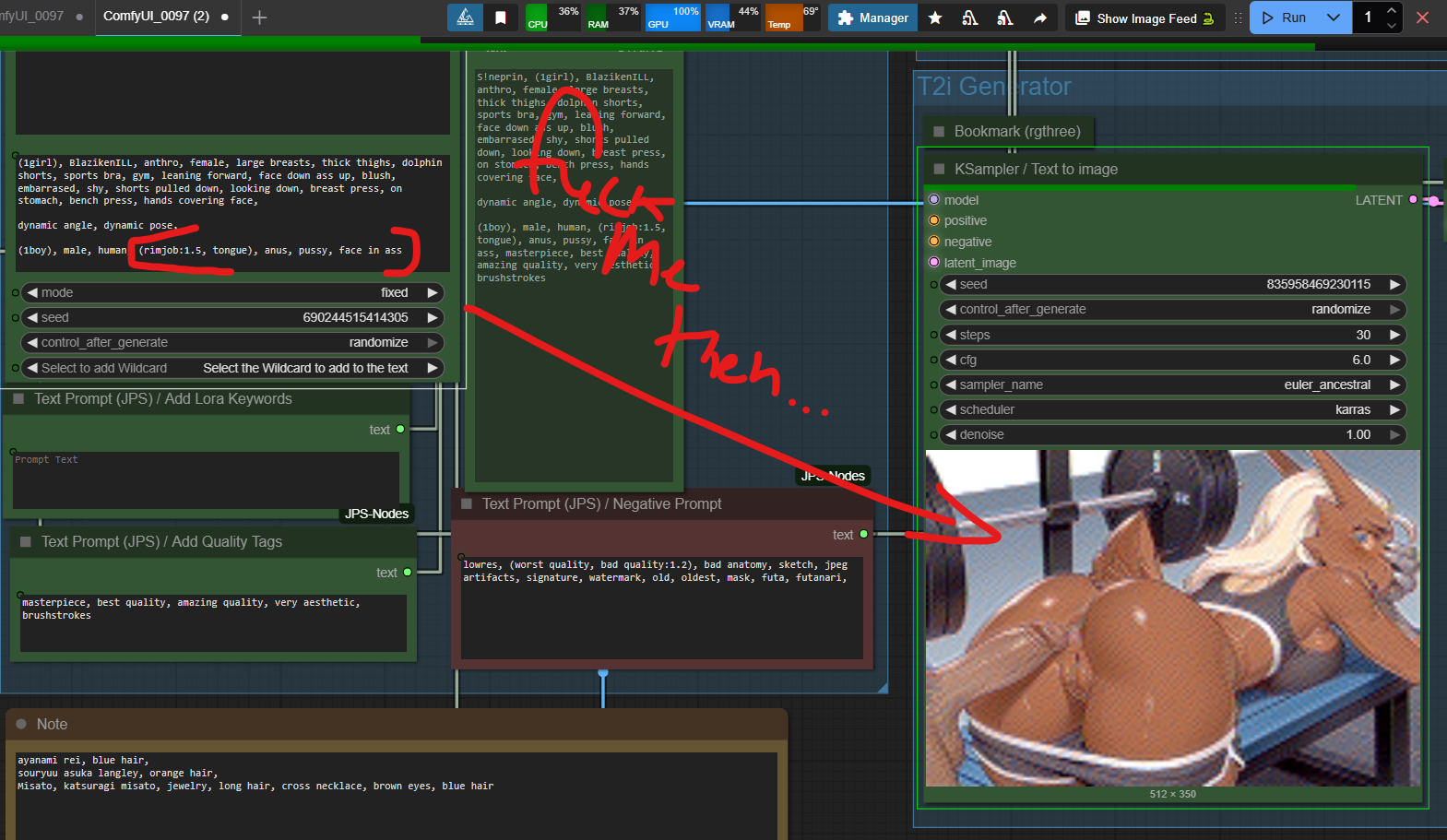Cancel the run with the red X icon
This screenshot has height=840, width=1447.
tap(1423, 18)
